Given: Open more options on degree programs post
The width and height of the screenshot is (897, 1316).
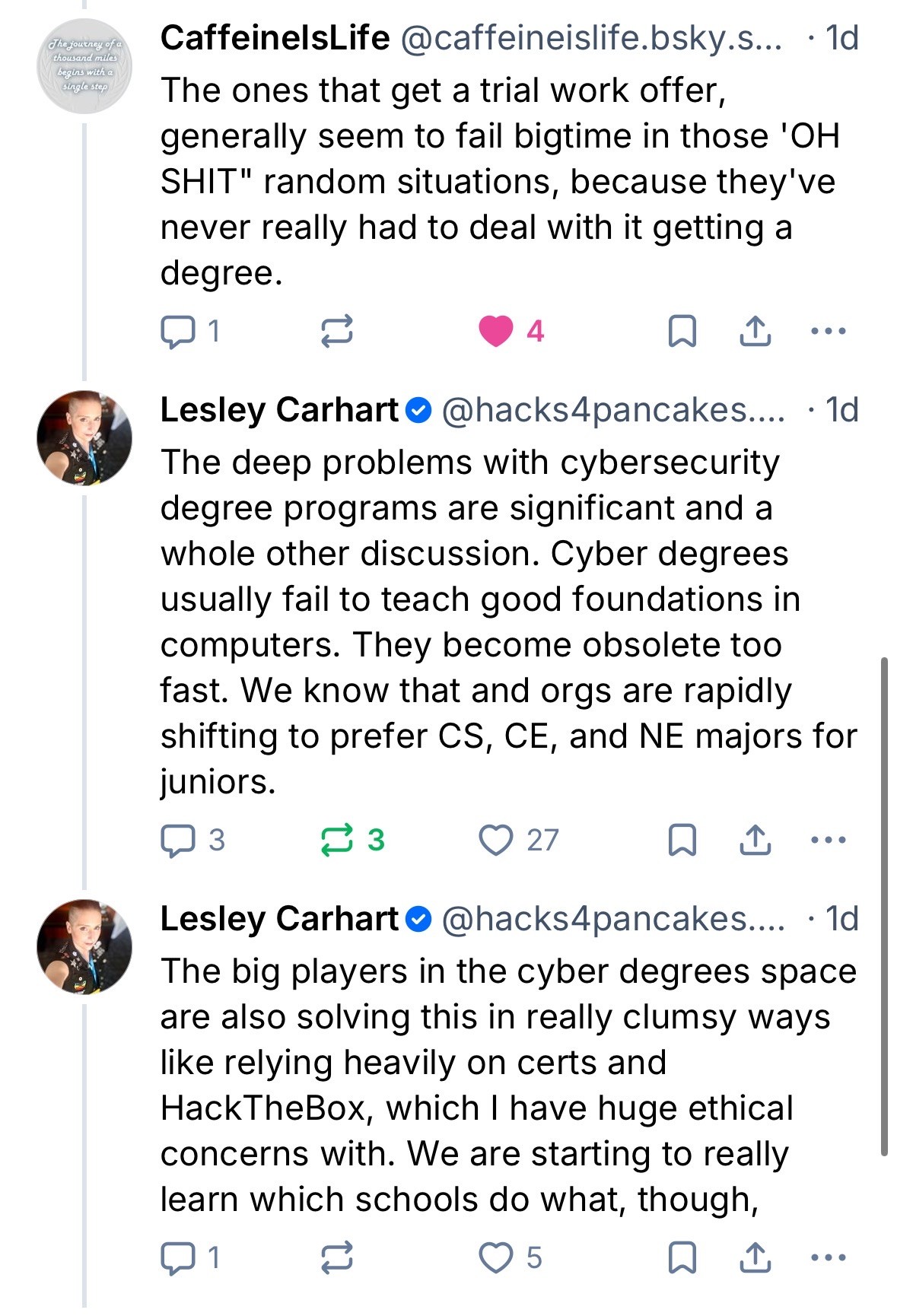Looking at the screenshot, I should click(829, 841).
